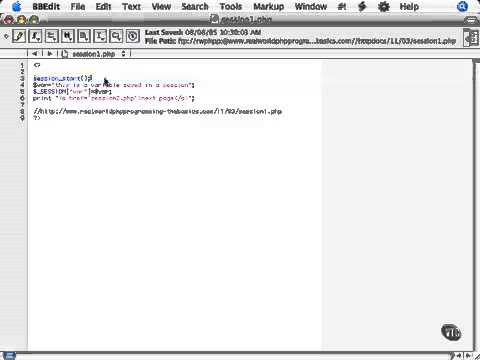The height and width of the screenshot is (360, 480).
Task: Click the documents drawer icon at toolbar right
Action: click(471, 37)
